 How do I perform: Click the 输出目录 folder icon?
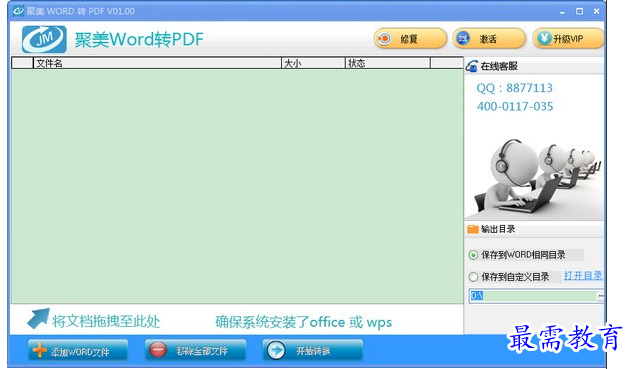(473, 229)
